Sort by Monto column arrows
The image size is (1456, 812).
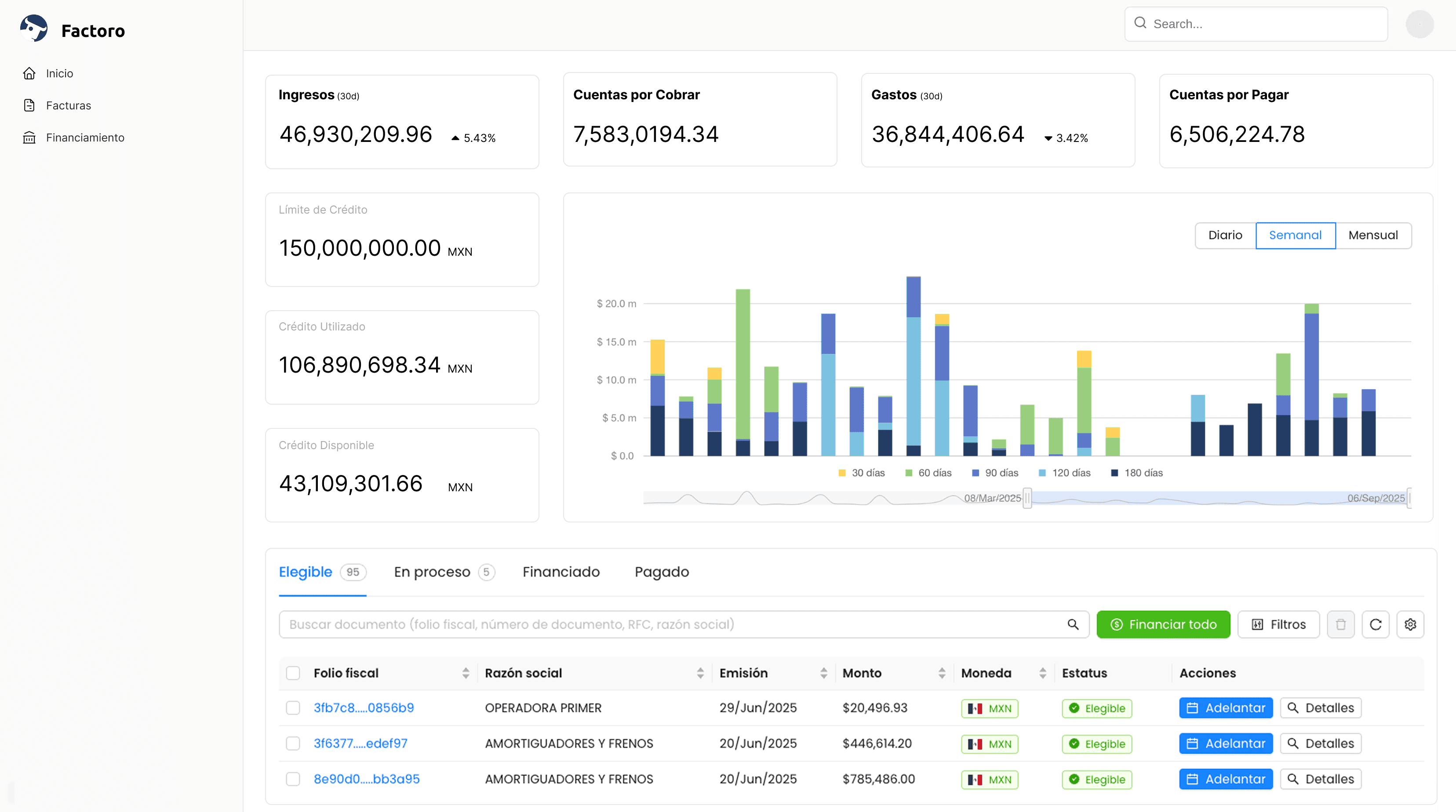point(941,673)
